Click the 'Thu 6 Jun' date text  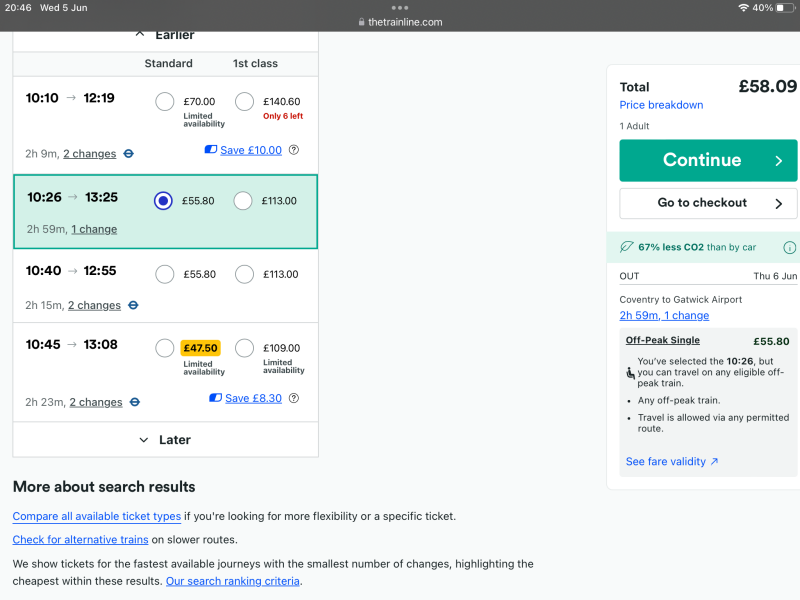775,276
